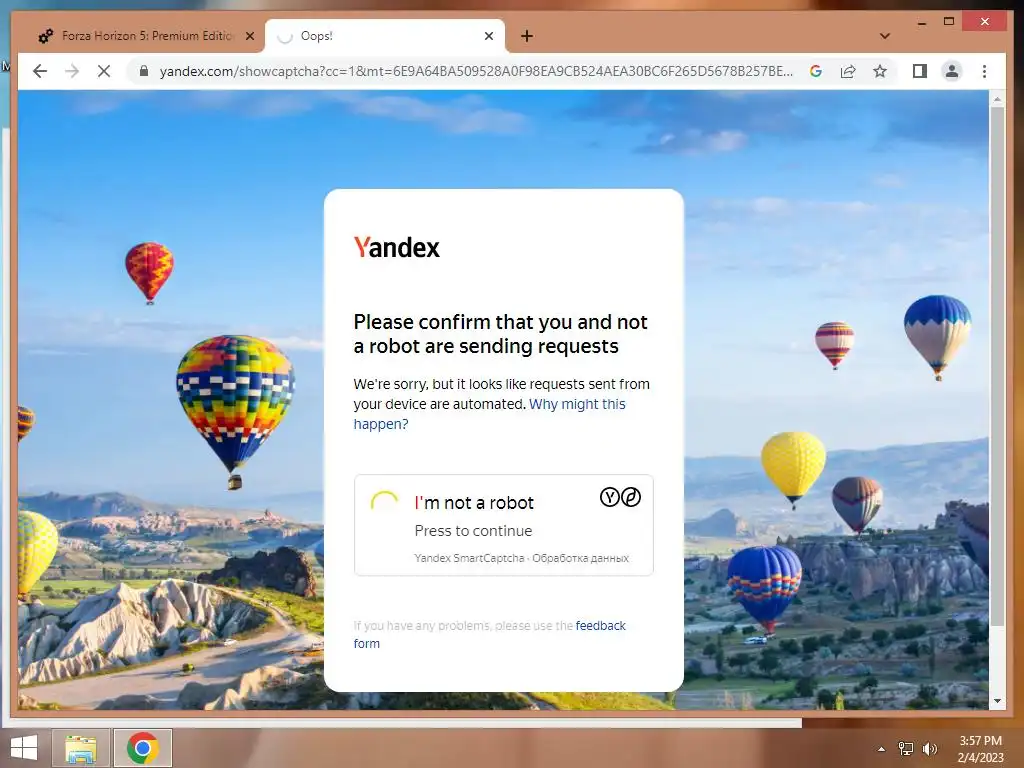Close the Forza Horizon 5 tab
The width and height of the screenshot is (1024, 768).
(249, 36)
